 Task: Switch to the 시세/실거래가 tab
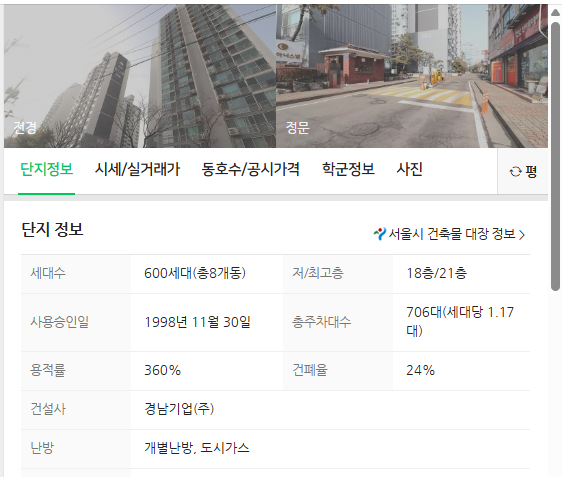point(137,170)
